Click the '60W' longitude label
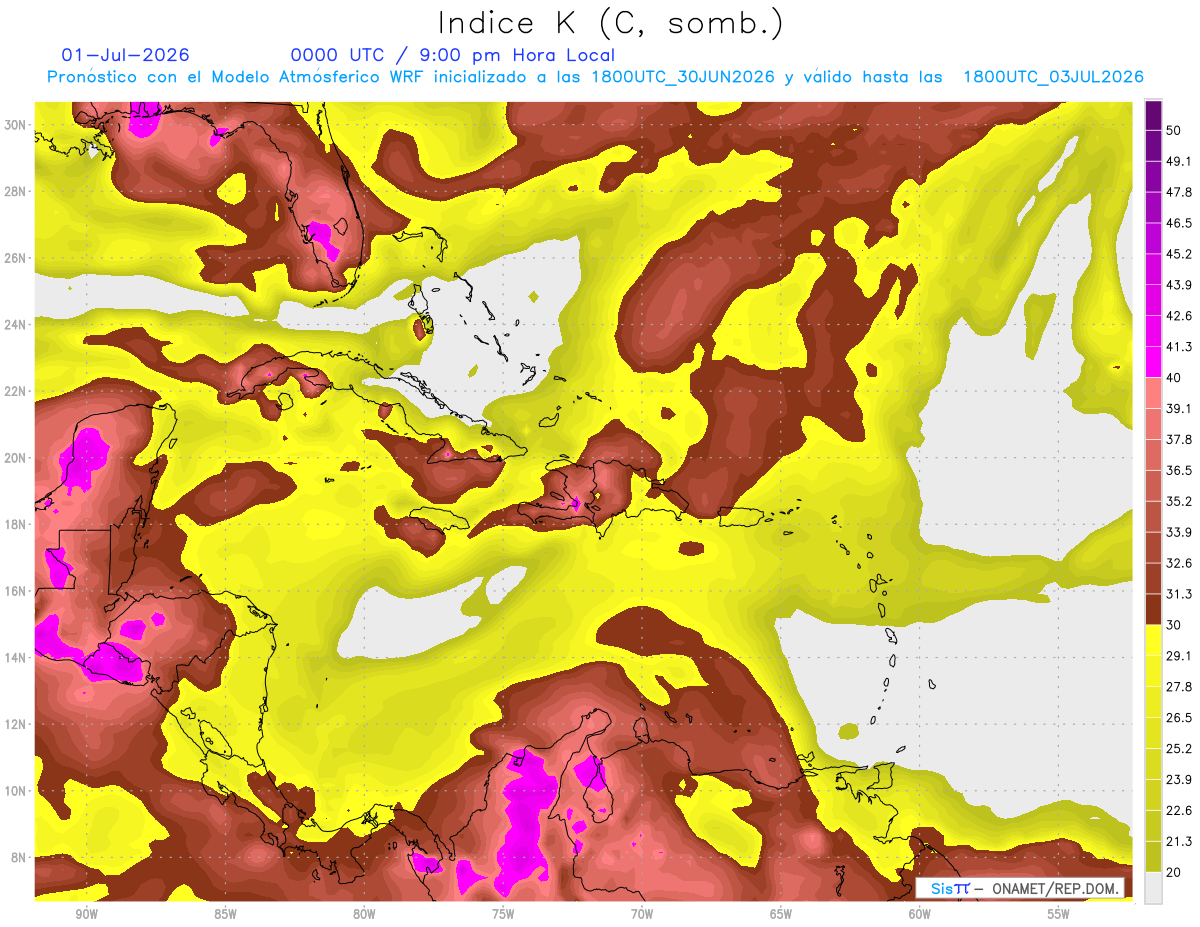Viewport: 1200px width, 927px height. 920,914
